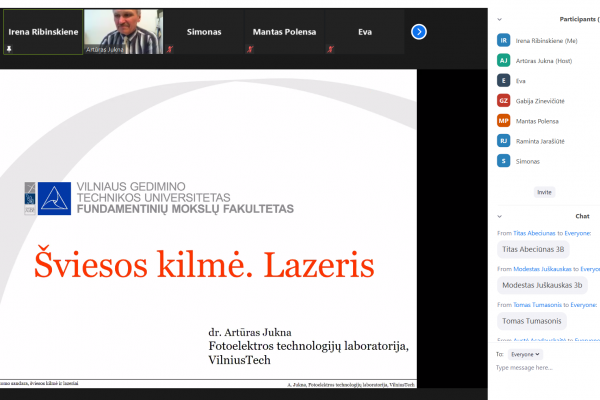Select Artūras Jukna video thumbnail
The image size is (600, 400).
[x=124, y=32]
